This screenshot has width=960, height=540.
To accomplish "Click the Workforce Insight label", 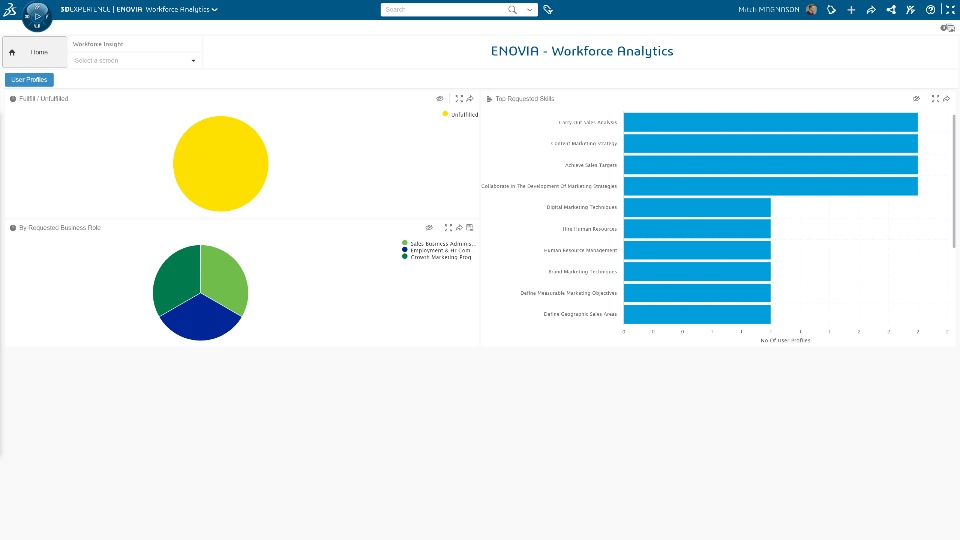I will pyautogui.click(x=98, y=44).
